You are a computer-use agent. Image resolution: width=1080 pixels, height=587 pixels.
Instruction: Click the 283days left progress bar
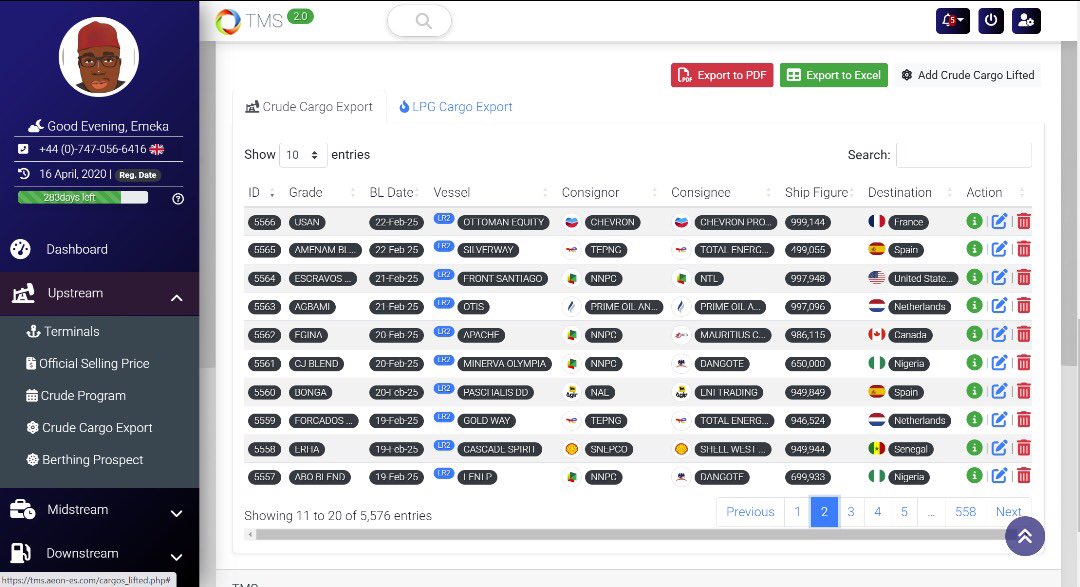point(83,198)
